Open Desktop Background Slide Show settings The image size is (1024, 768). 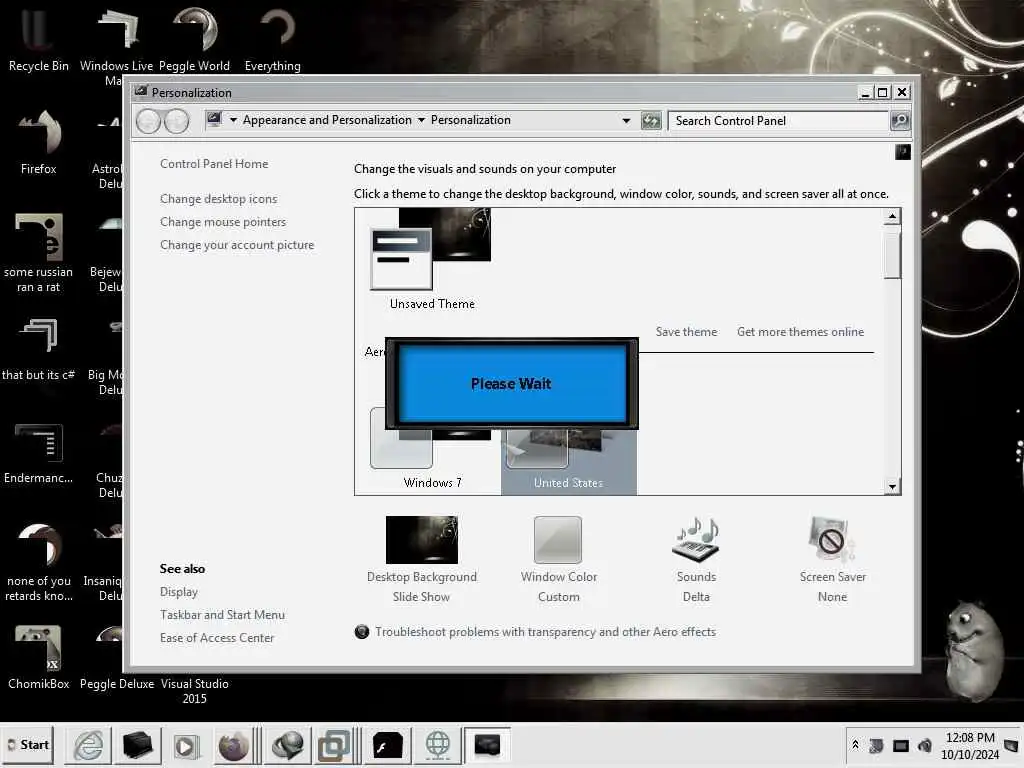coord(421,560)
